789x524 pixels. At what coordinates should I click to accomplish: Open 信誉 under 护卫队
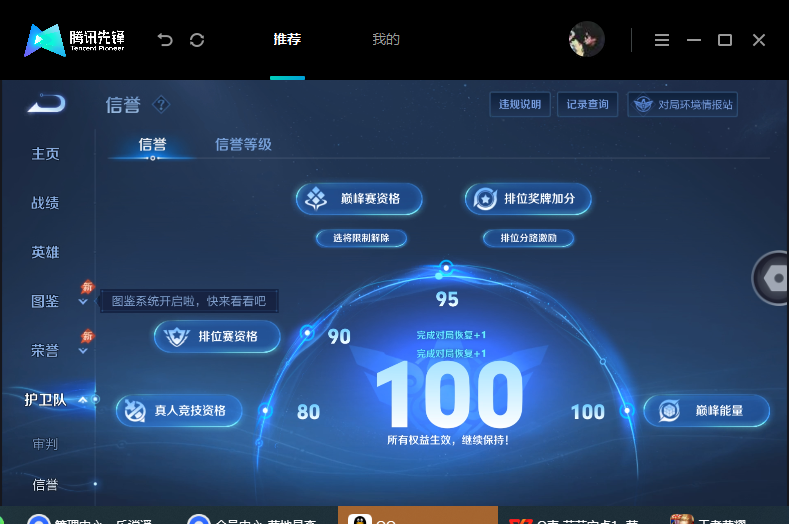click(45, 485)
